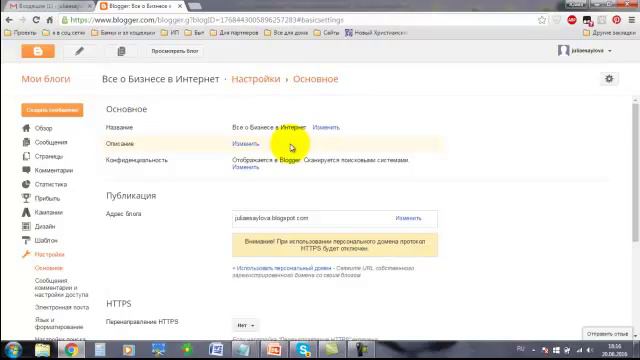Click Изменить link under Конфиденциальность
640x360 pixels.
(245, 167)
